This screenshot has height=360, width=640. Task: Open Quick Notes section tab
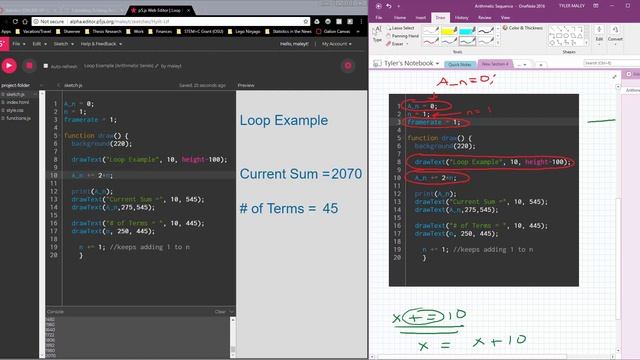point(460,64)
